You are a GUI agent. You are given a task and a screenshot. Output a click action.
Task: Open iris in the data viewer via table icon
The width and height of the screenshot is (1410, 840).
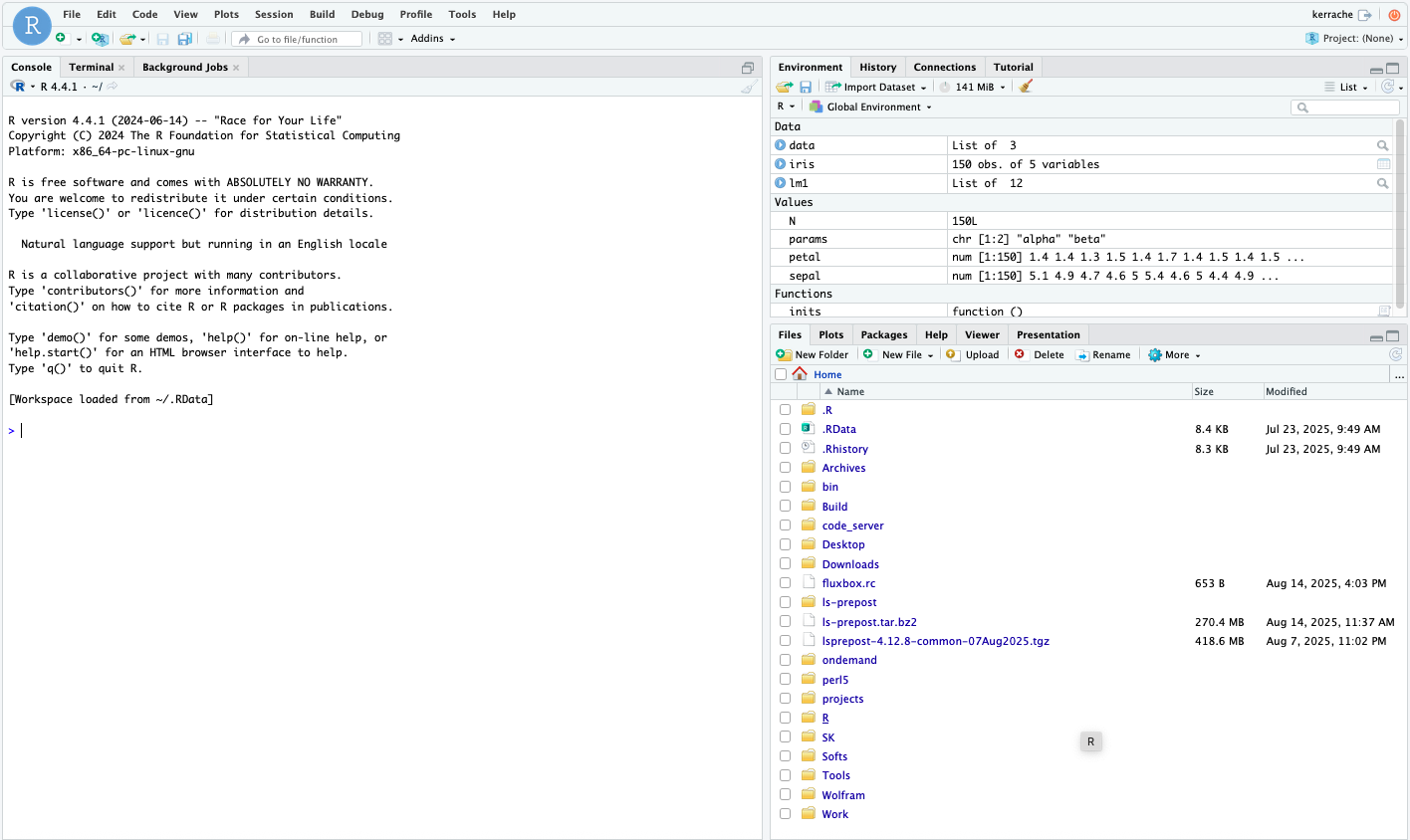tap(1383, 164)
